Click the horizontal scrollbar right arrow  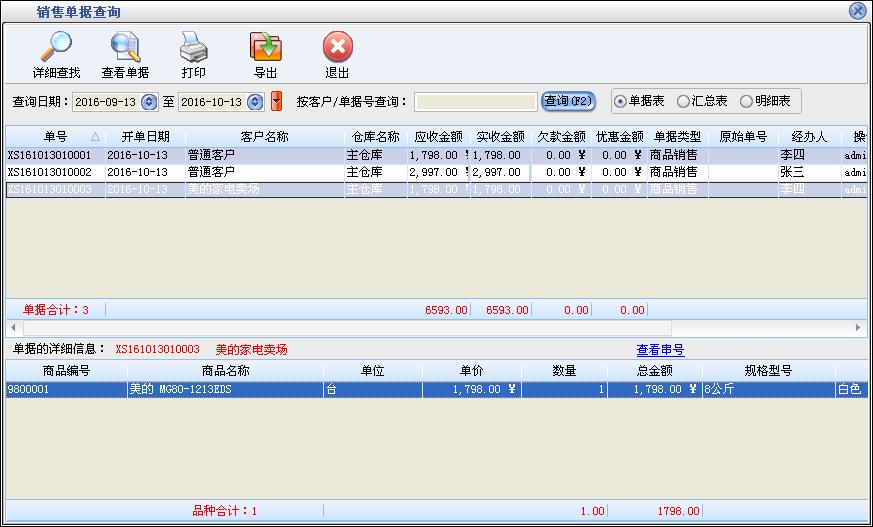pos(858,327)
